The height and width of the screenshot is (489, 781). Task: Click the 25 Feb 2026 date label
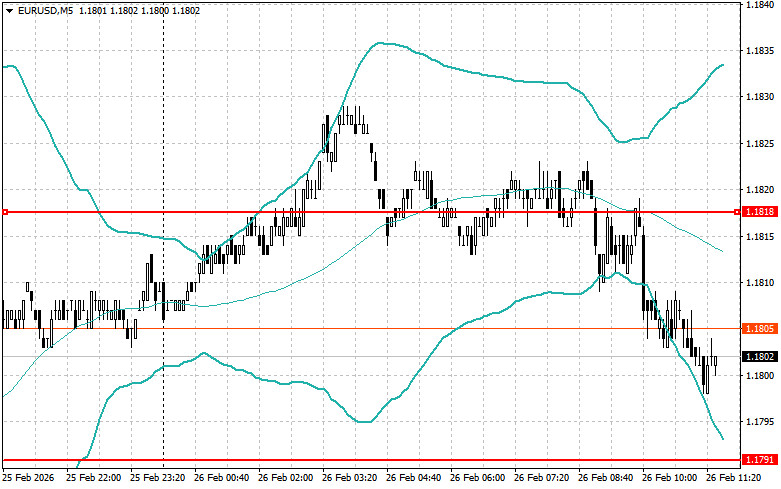point(28,478)
